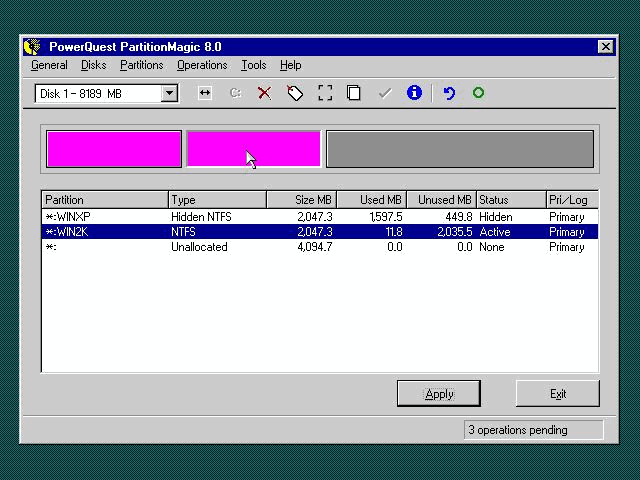The width and height of the screenshot is (640, 480).
Task: Select the first magenta partition block
Action: click(x=114, y=149)
